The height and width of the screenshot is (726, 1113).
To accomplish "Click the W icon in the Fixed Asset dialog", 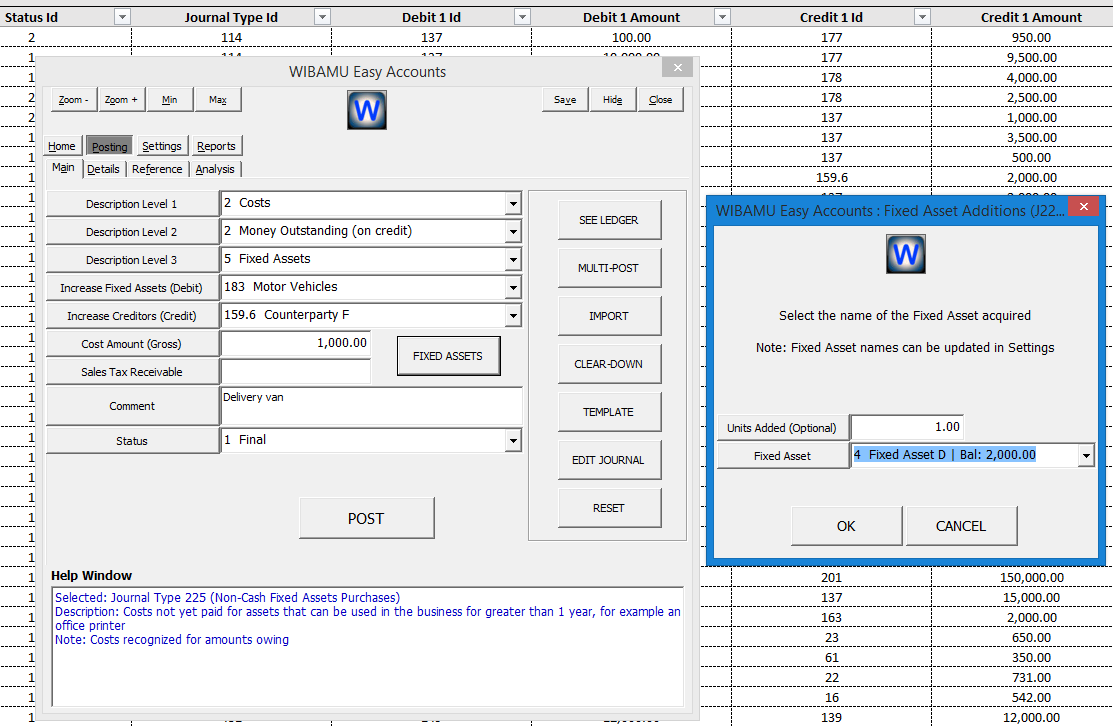I will (905, 253).
